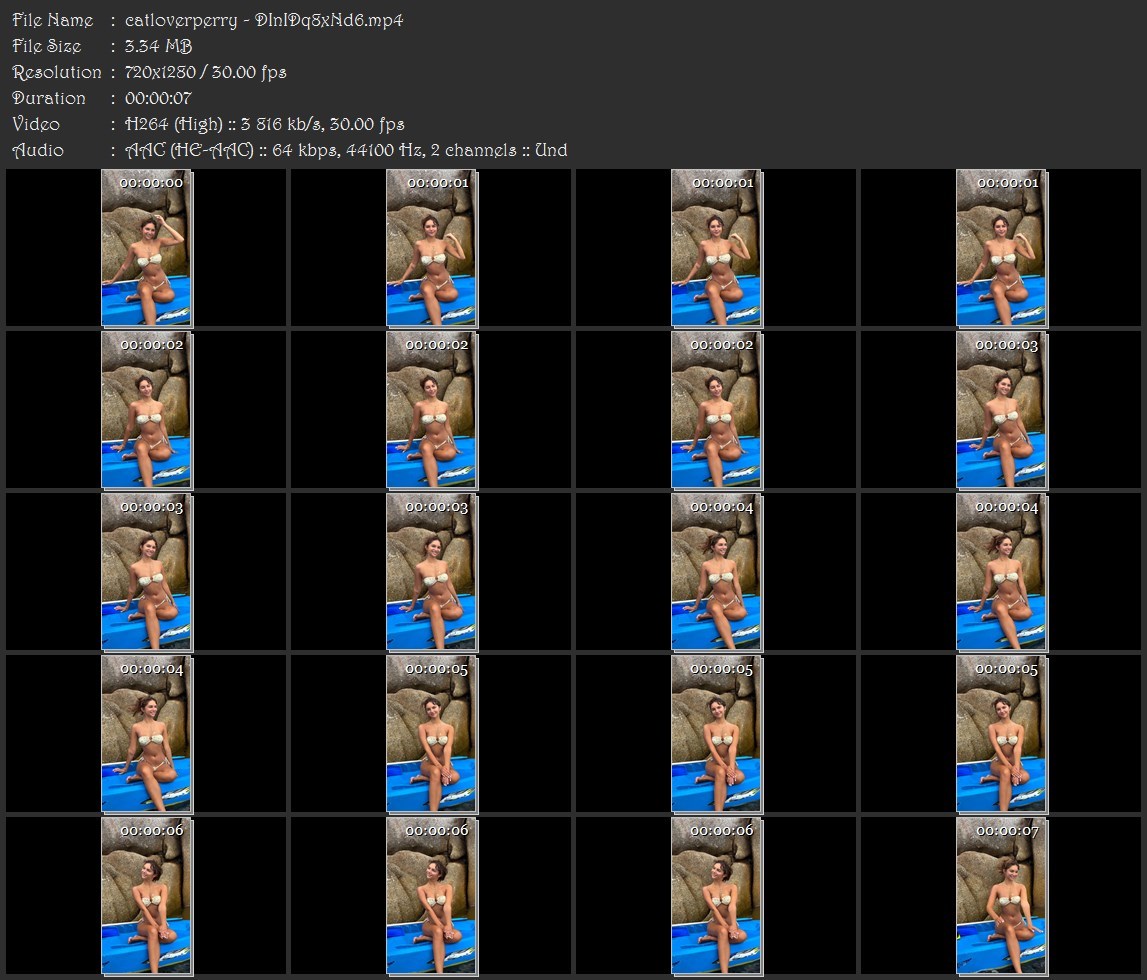Click the duration value '00:00:07'
Screen dimensions: 1147x980
(158, 98)
